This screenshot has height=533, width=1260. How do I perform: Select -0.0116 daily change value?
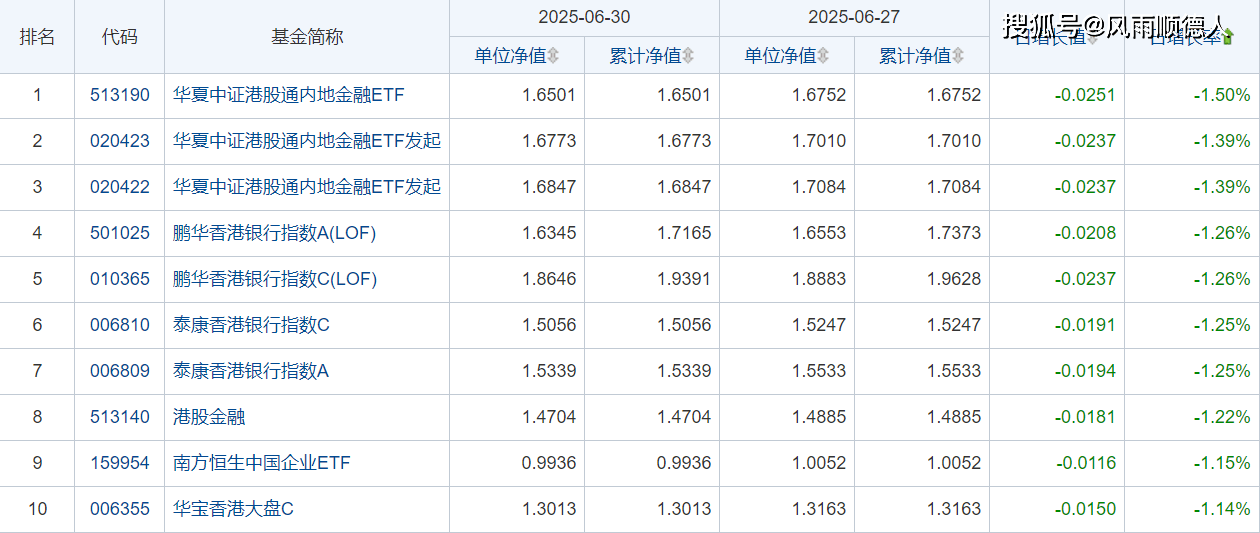(1085, 464)
